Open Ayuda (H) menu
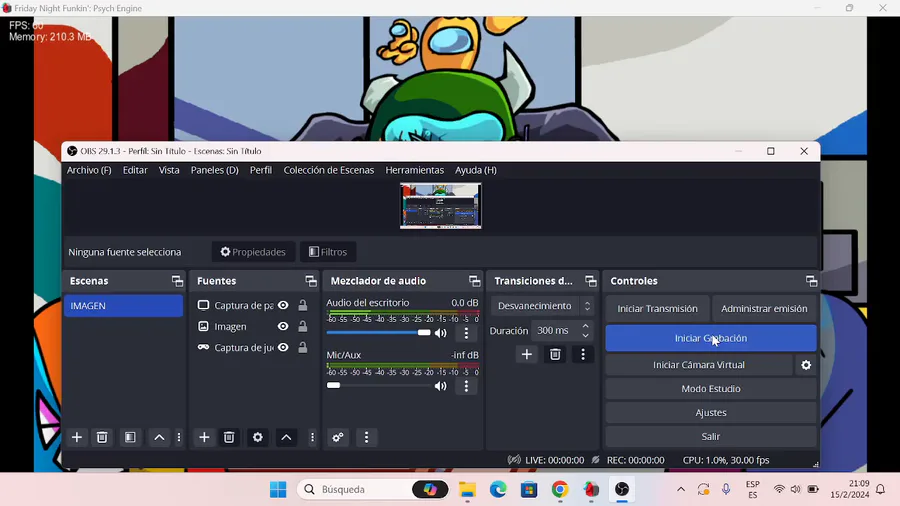The image size is (900, 506). click(476, 170)
